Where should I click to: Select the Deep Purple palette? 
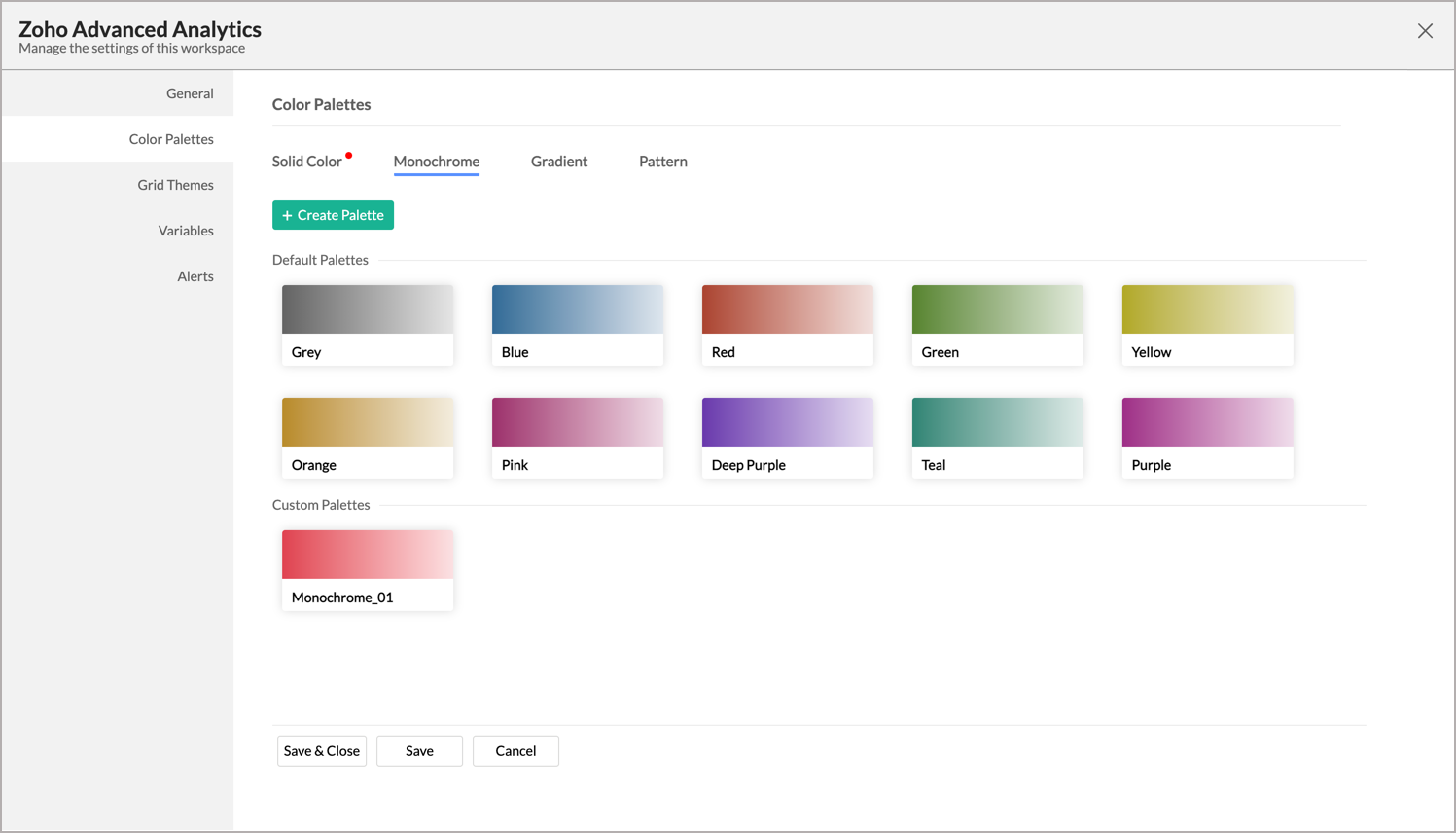tap(788, 438)
